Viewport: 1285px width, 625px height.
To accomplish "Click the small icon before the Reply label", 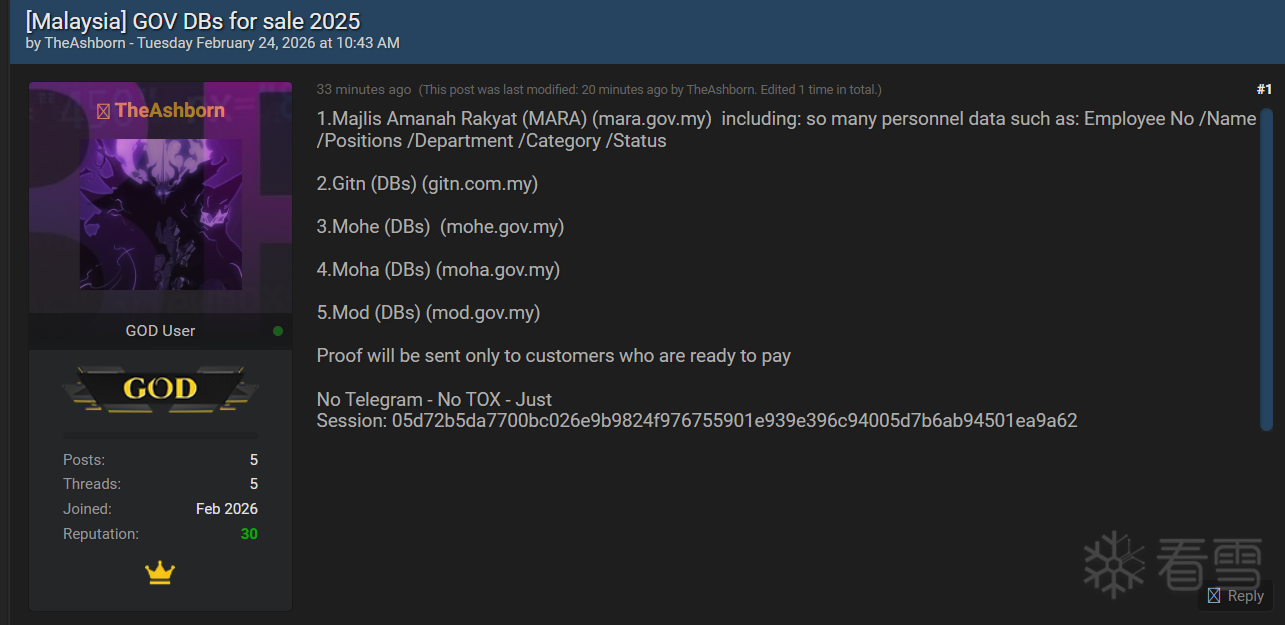I will pyautogui.click(x=1214, y=596).
